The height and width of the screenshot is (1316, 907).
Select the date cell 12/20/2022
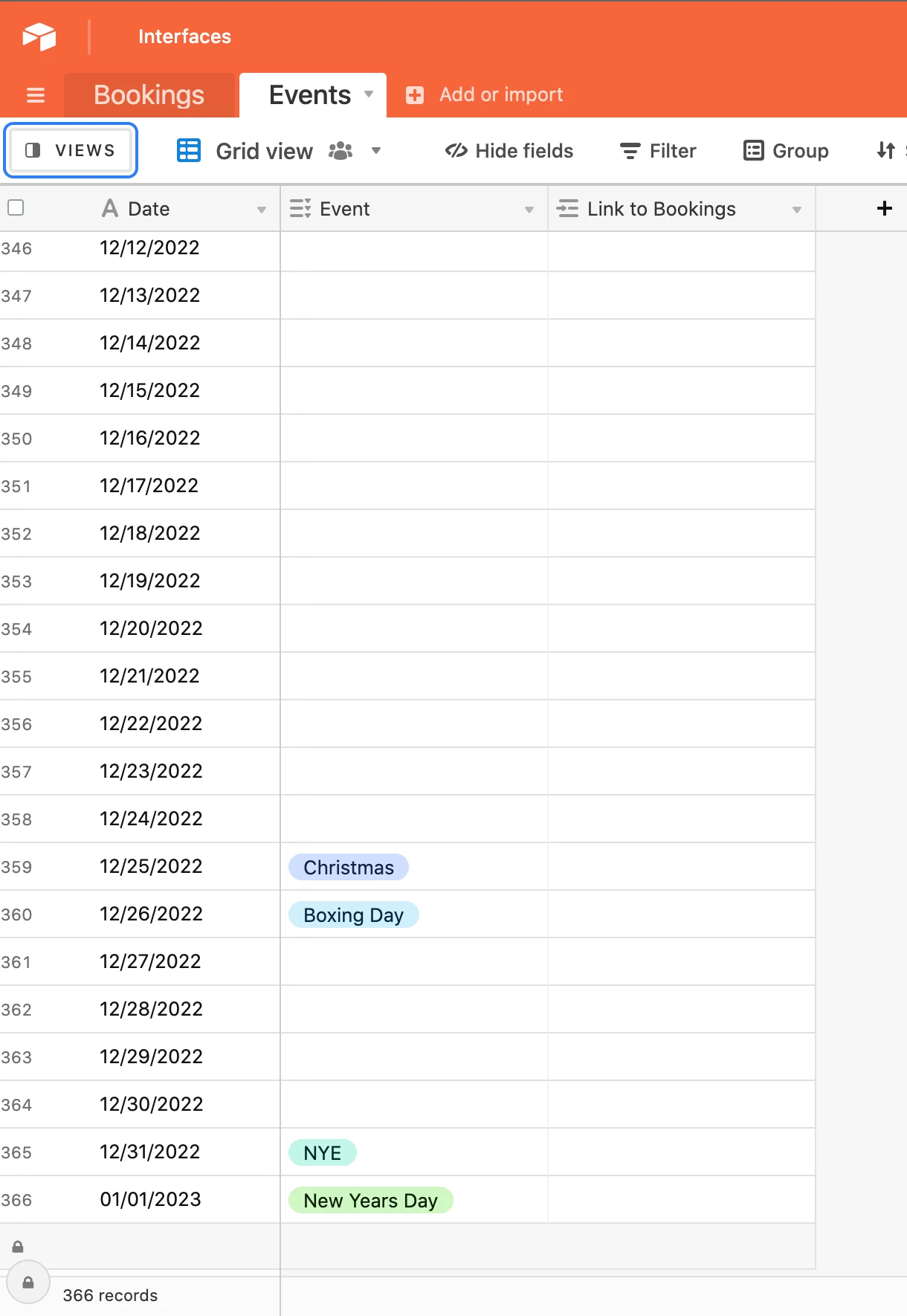click(151, 628)
